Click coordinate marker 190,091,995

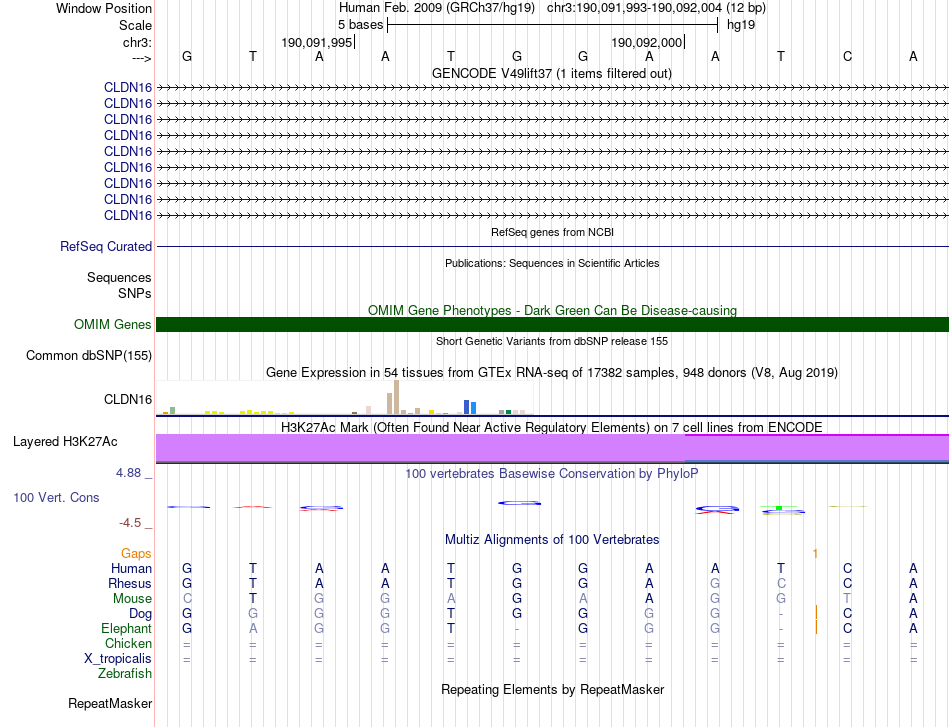point(316,42)
